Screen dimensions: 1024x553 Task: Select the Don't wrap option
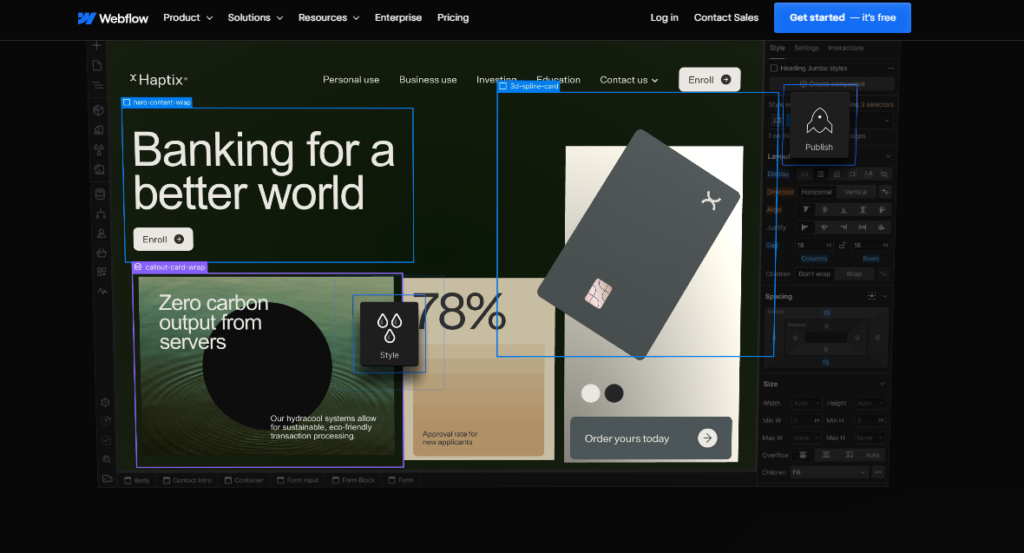(x=814, y=274)
